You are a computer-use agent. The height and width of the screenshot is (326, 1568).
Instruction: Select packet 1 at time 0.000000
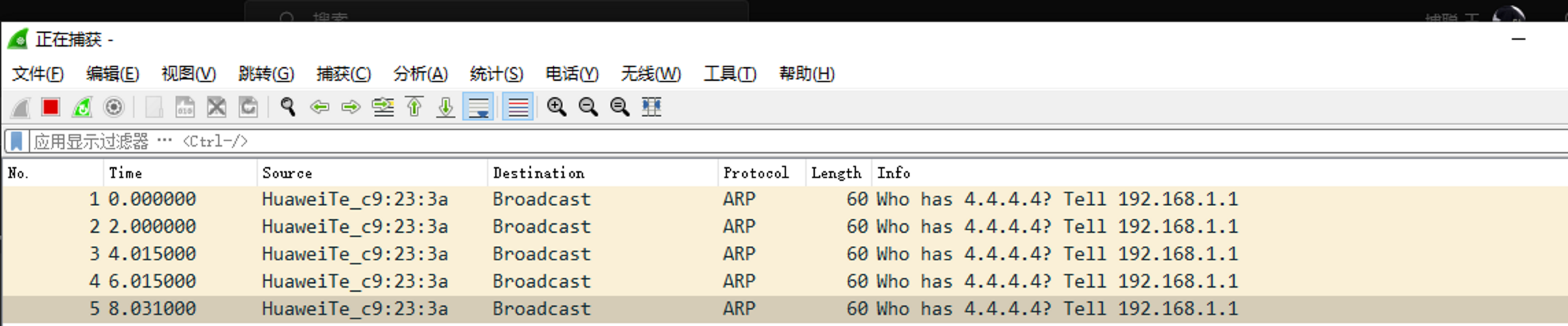[x=785, y=199]
